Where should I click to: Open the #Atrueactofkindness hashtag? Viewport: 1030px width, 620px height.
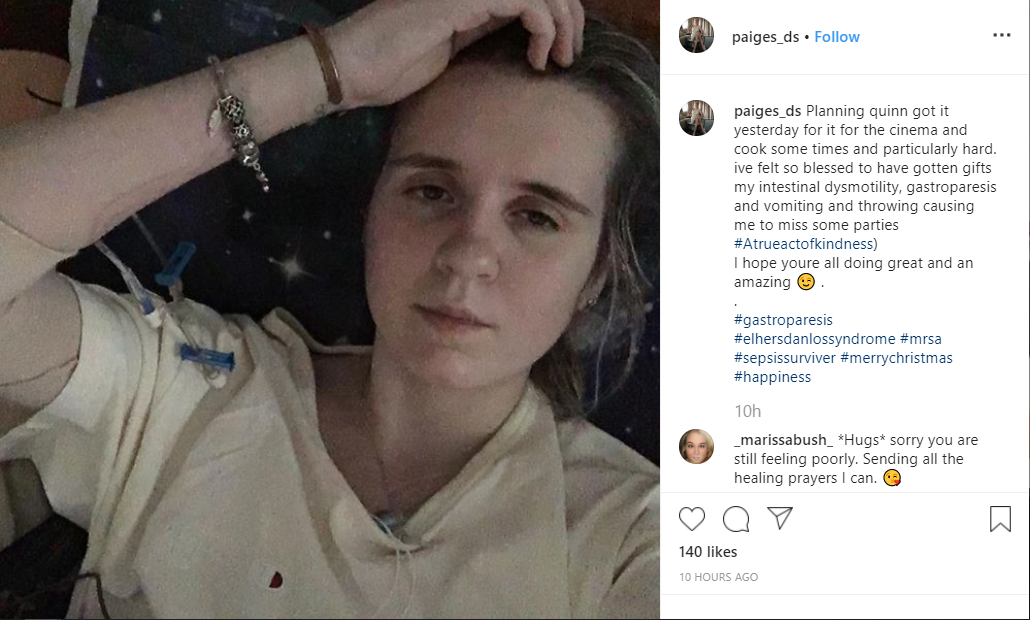tap(803, 244)
